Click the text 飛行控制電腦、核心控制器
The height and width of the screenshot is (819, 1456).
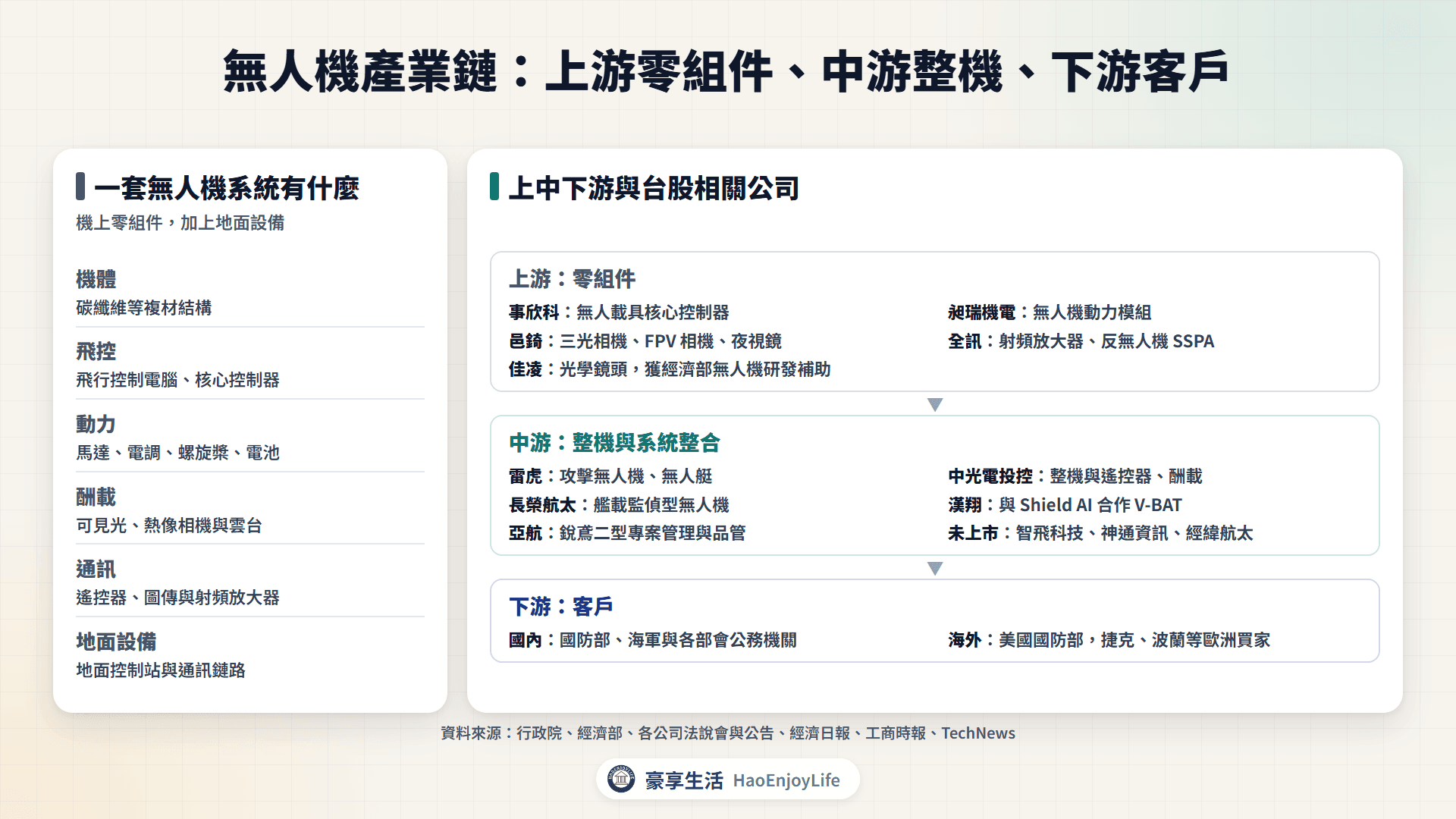(x=177, y=380)
